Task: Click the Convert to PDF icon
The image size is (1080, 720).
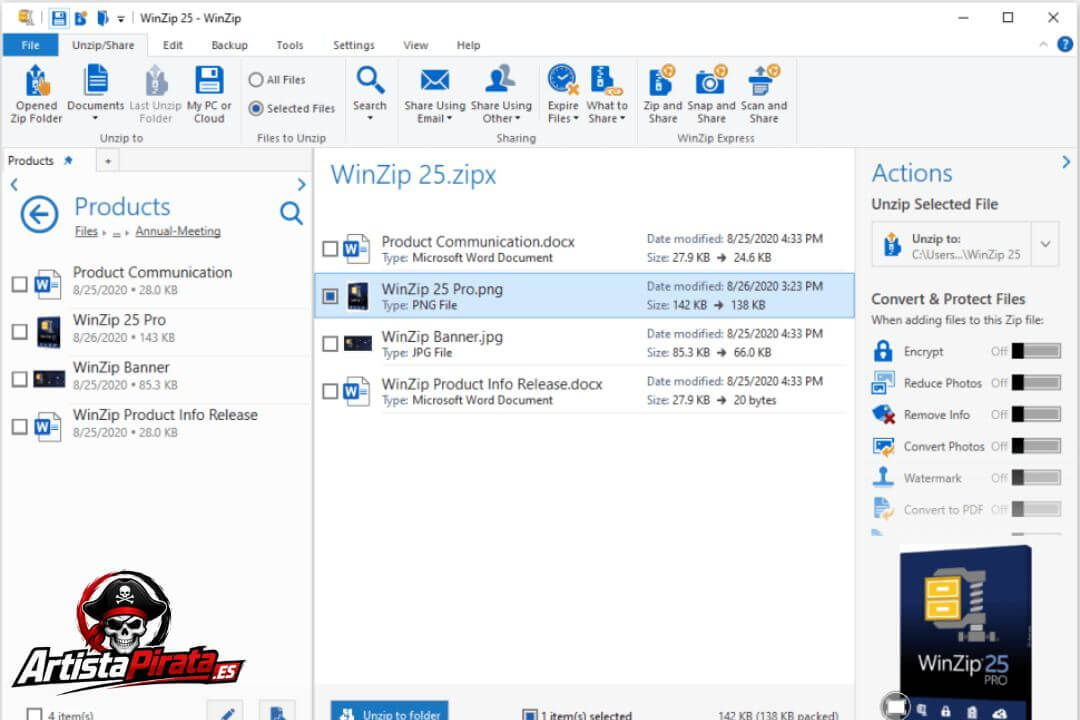Action: [883, 509]
